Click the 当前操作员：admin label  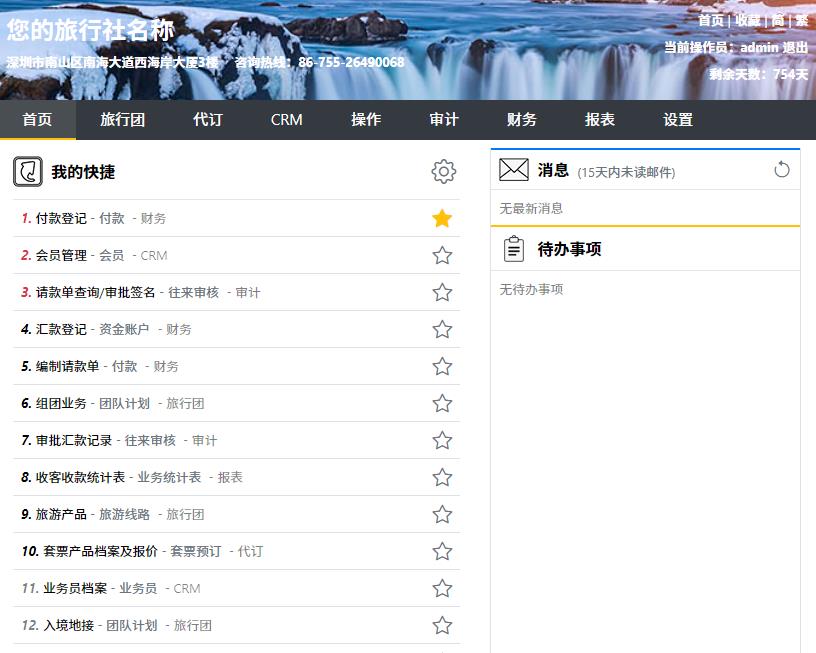click(721, 47)
